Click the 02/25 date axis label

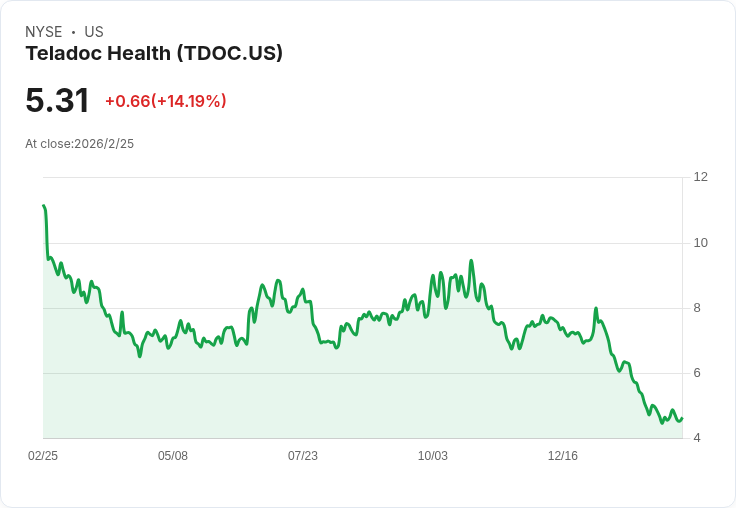(43, 456)
